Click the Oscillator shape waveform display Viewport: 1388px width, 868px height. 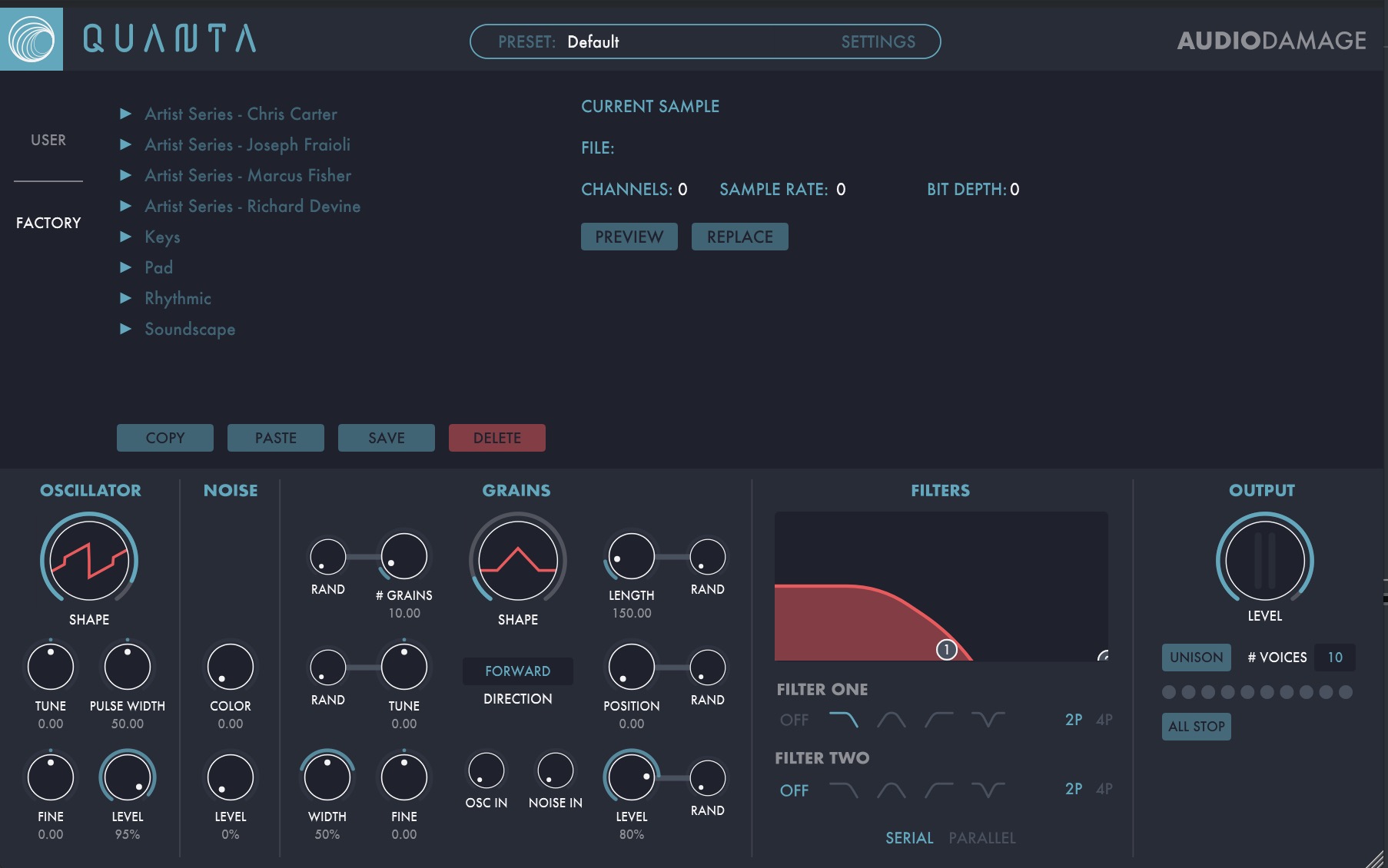[88, 562]
